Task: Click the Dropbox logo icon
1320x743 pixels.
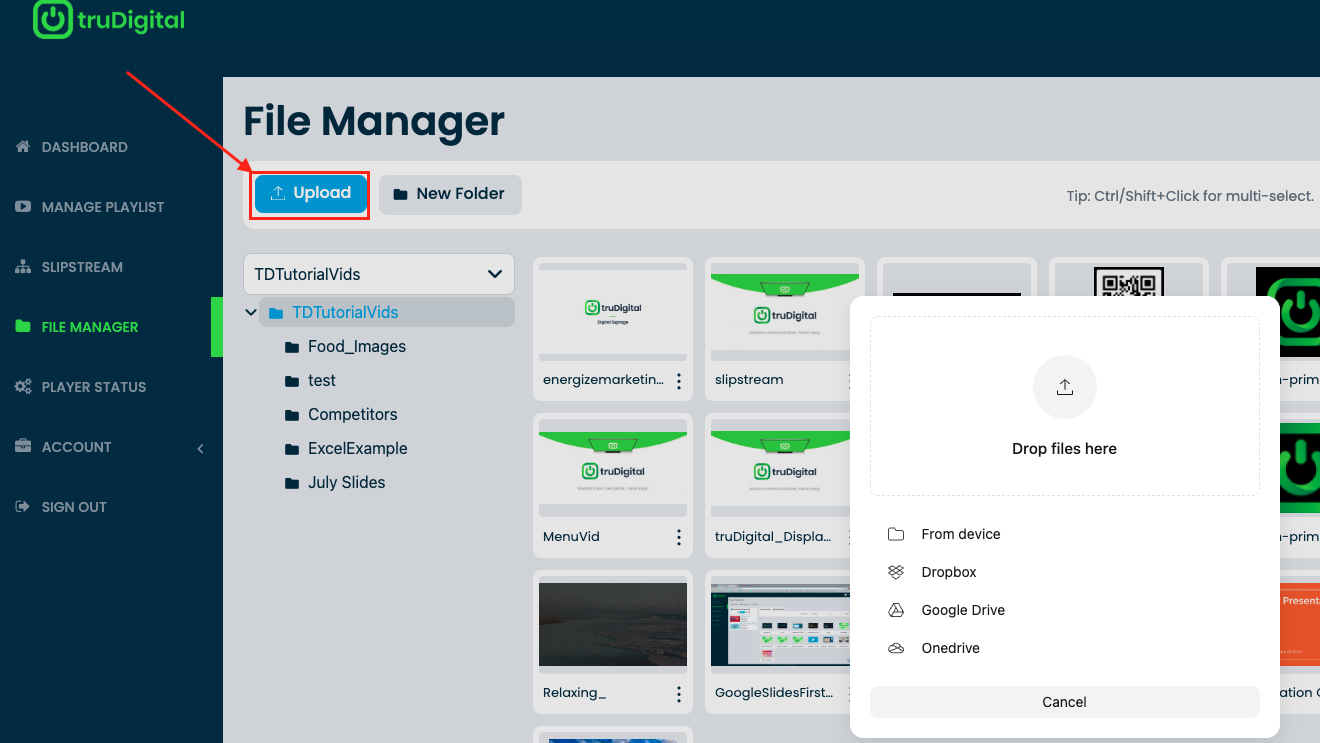Action: tap(896, 572)
